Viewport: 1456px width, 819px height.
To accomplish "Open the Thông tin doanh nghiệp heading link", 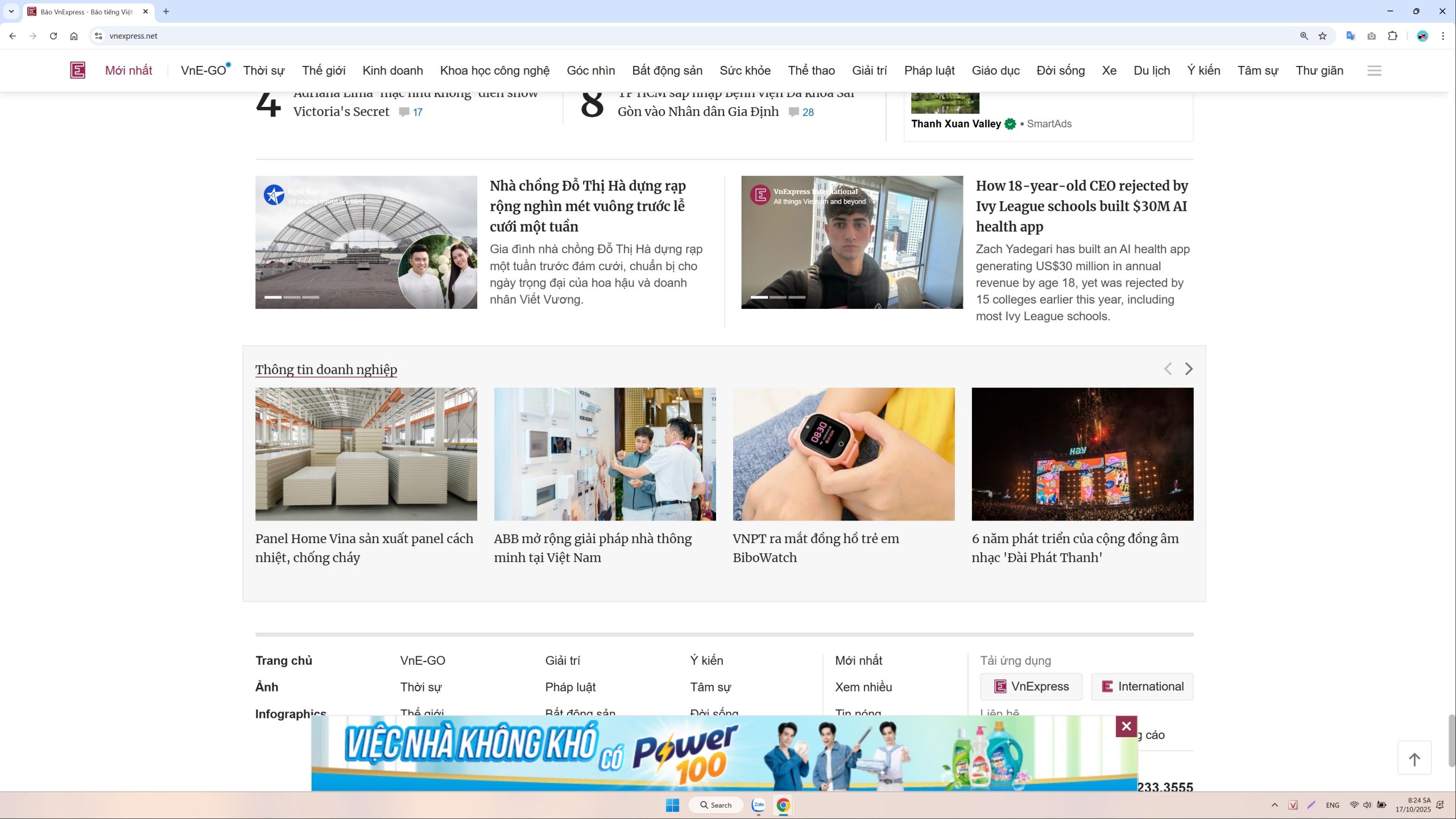I will (326, 370).
